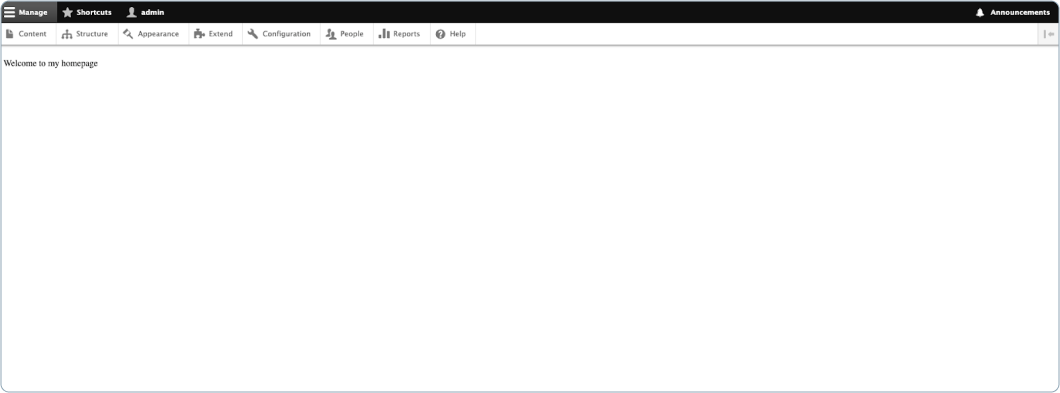Toggle toolbar orientation to vertical
The height and width of the screenshot is (393, 1060).
pyautogui.click(x=1049, y=34)
